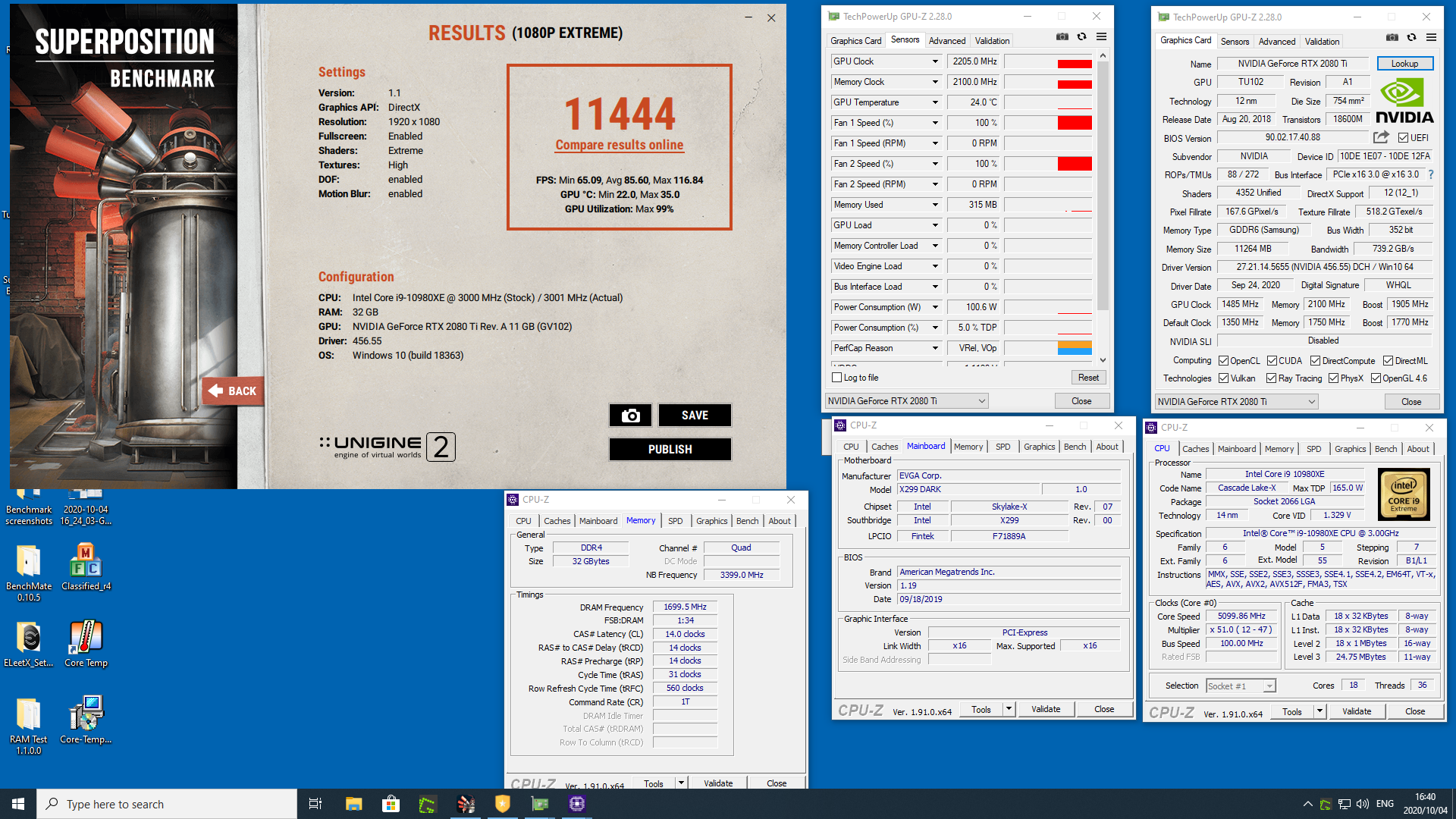This screenshot has width=1456, height=819.
Task: Expand the Memory Clock sensor dropdown
Action: (x=935, y=82)
